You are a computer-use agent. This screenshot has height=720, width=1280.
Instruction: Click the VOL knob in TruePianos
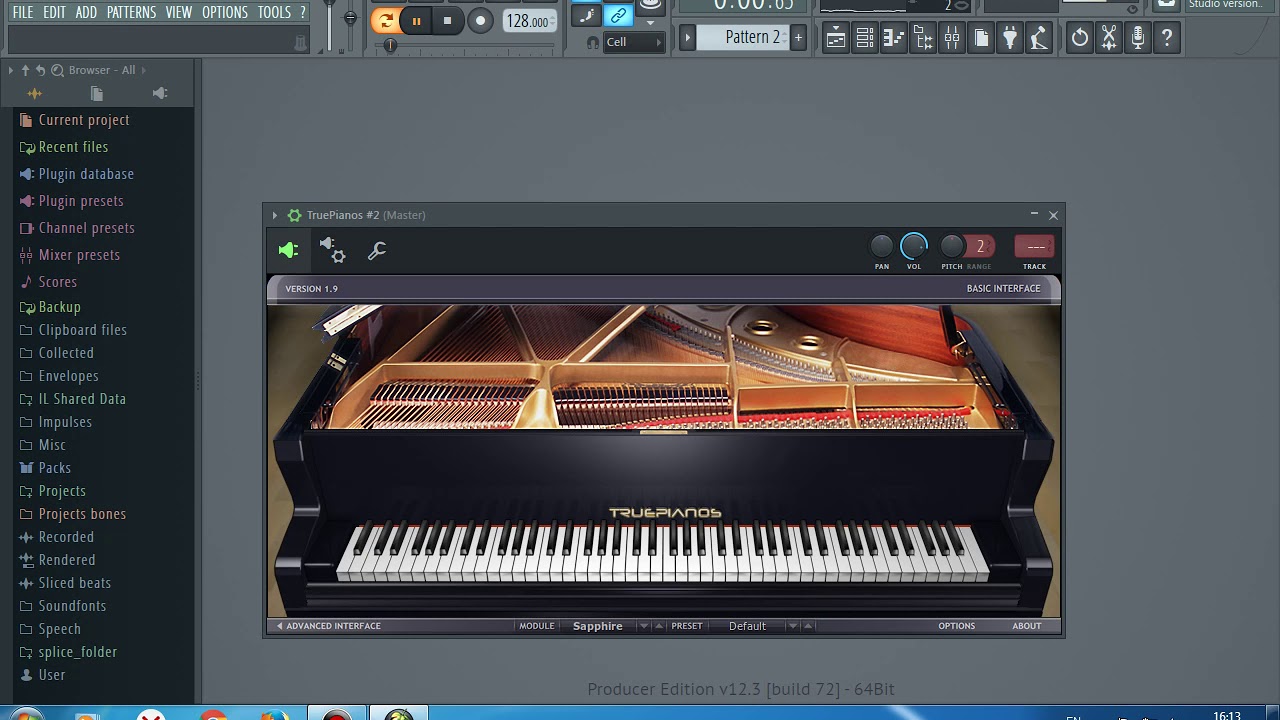(x=914, y=246)
